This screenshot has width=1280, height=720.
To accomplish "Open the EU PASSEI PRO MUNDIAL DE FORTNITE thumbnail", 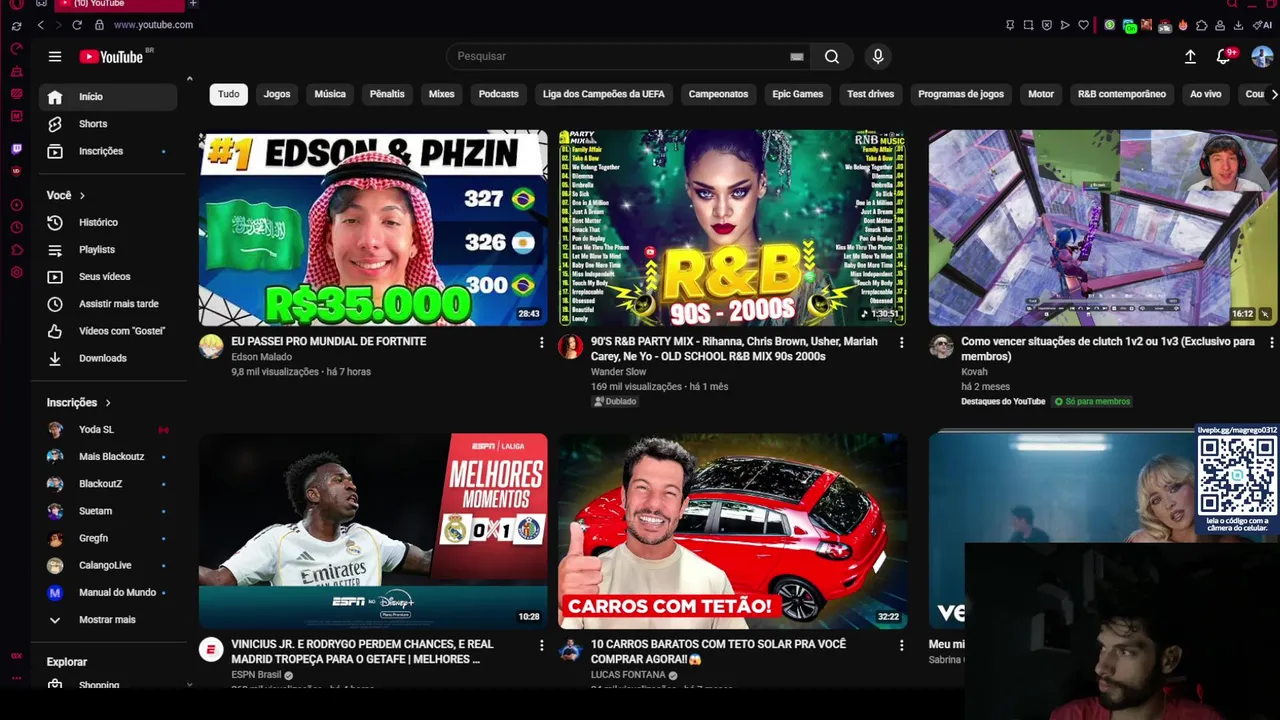I will pos(373,228).
